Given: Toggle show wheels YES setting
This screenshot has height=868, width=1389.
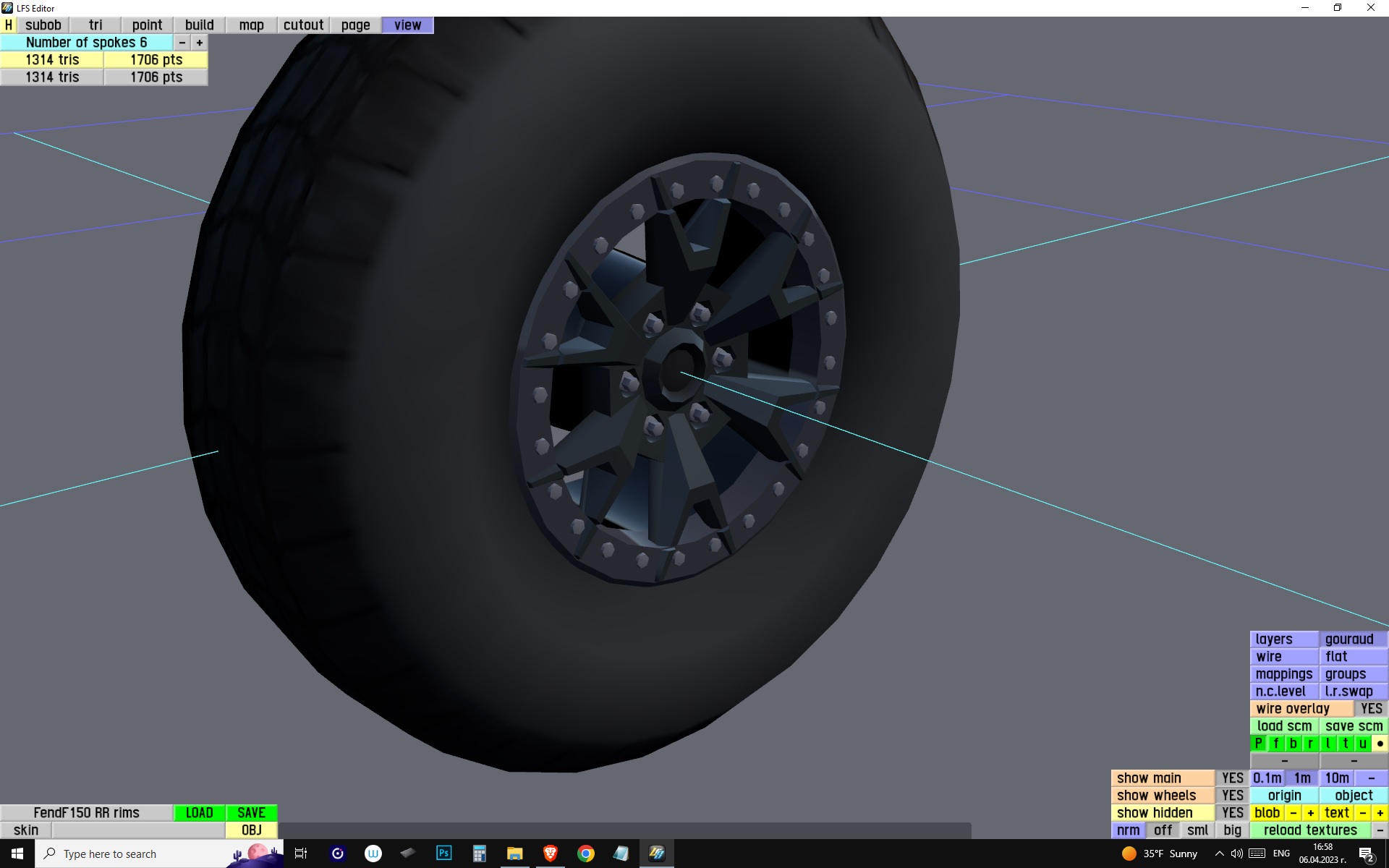Looking at the screenshot, I should coord(1232,796).
